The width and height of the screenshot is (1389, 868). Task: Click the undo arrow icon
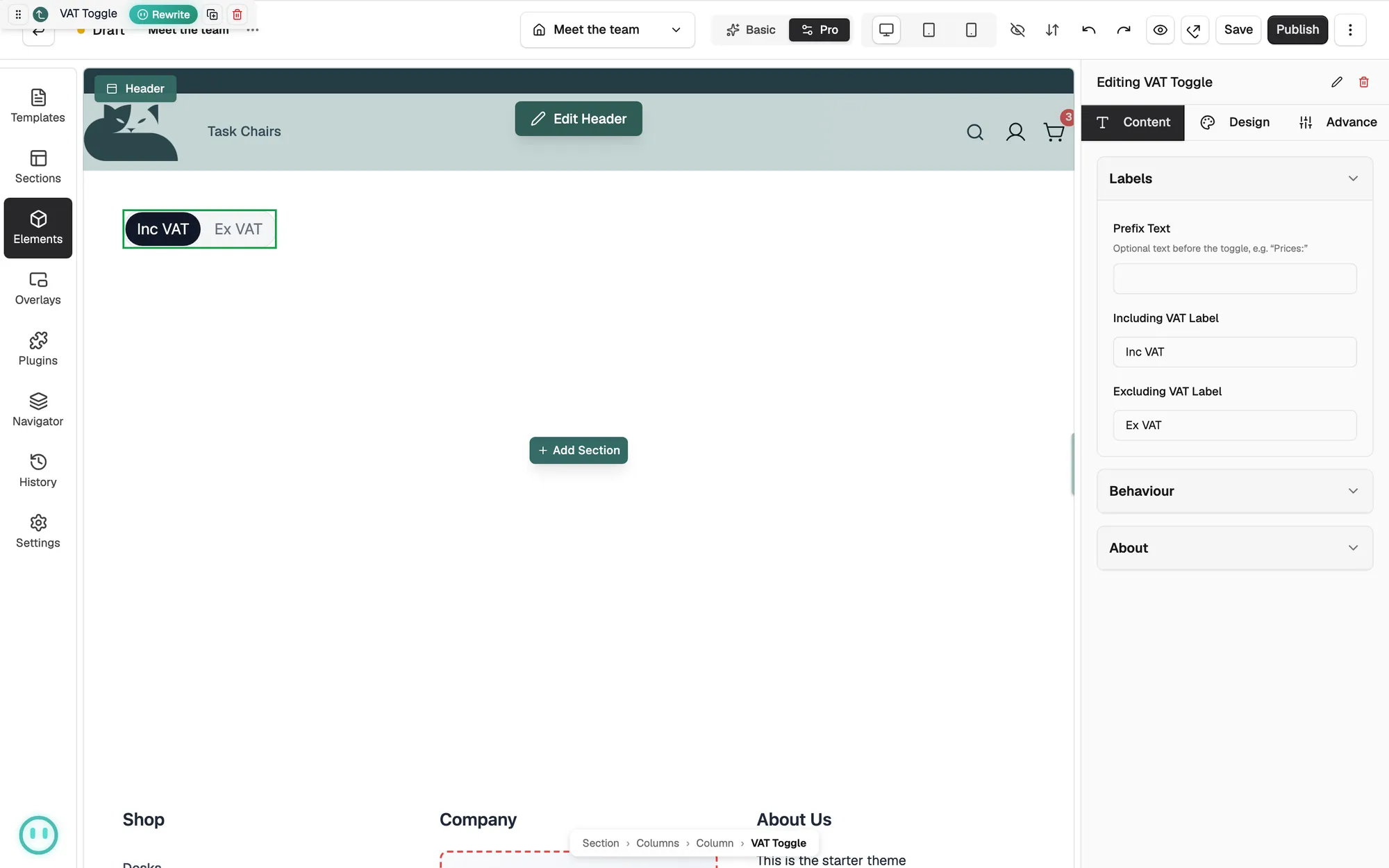pyautogui.click(x=1088, y=30)
